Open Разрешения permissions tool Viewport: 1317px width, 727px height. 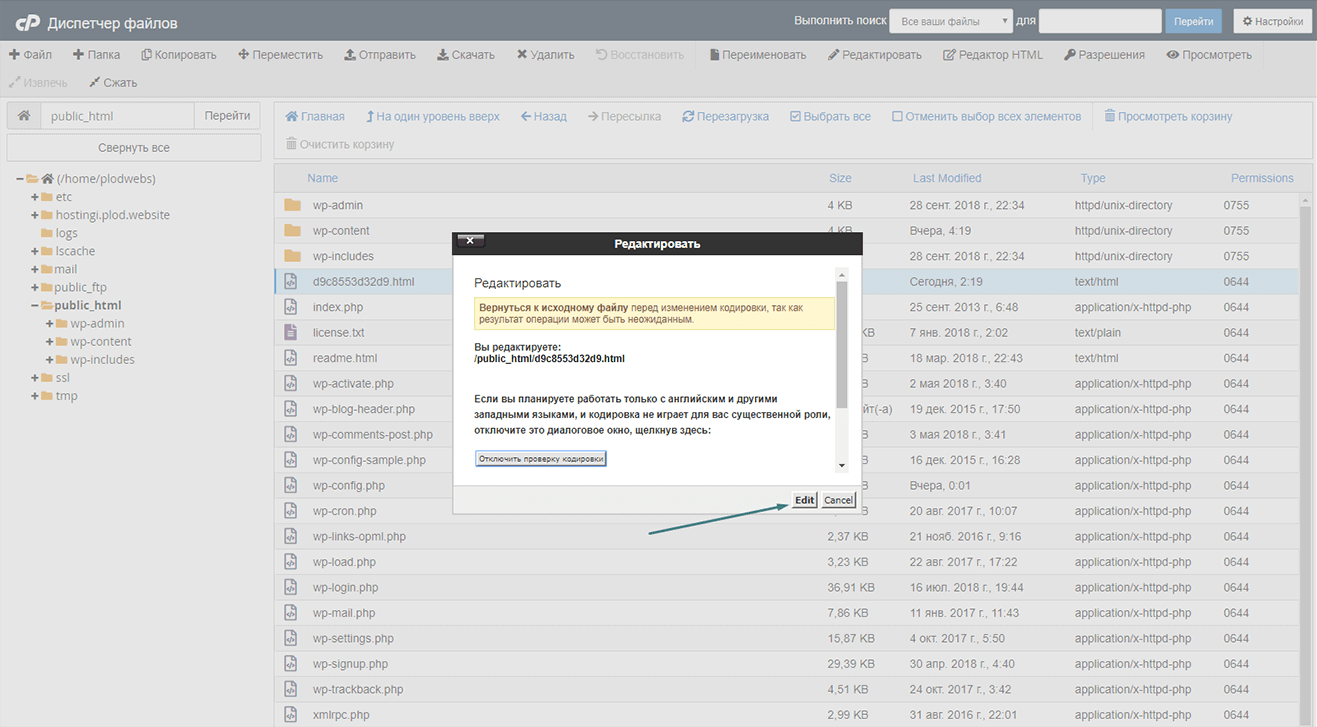coord(1105,55)
